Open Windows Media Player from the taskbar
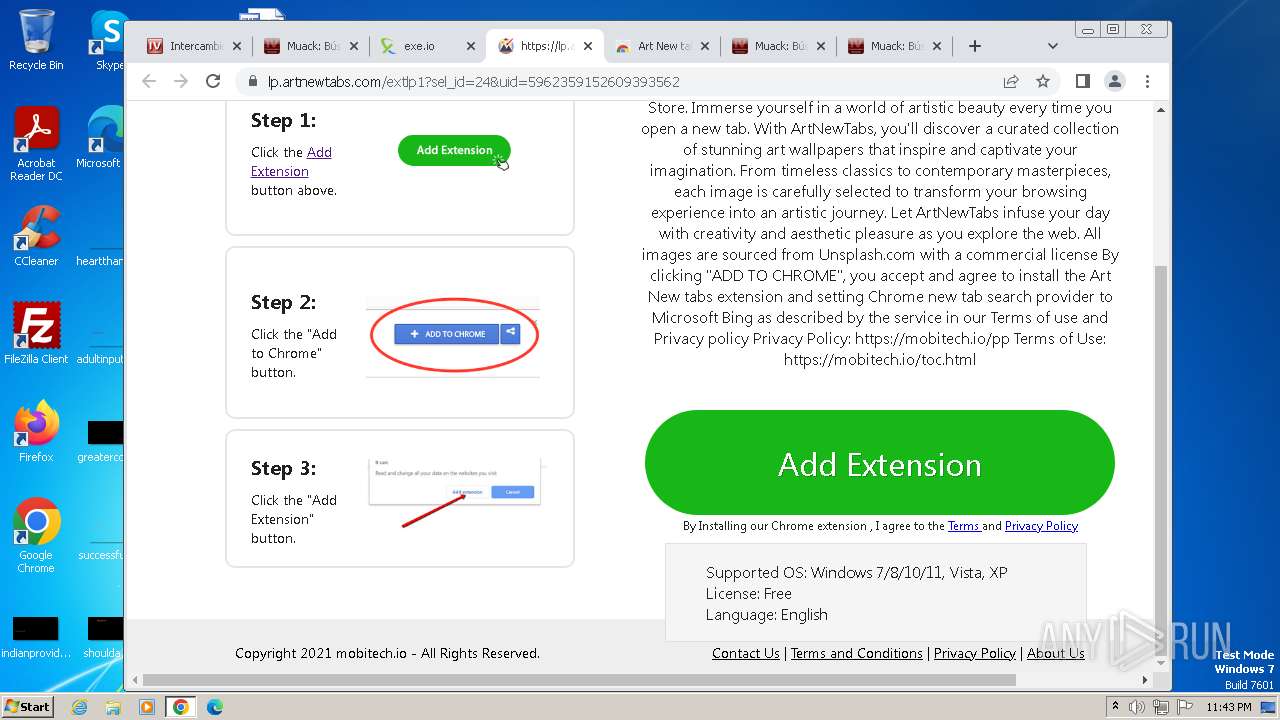Screen dimensions: 1280x720 147,707
